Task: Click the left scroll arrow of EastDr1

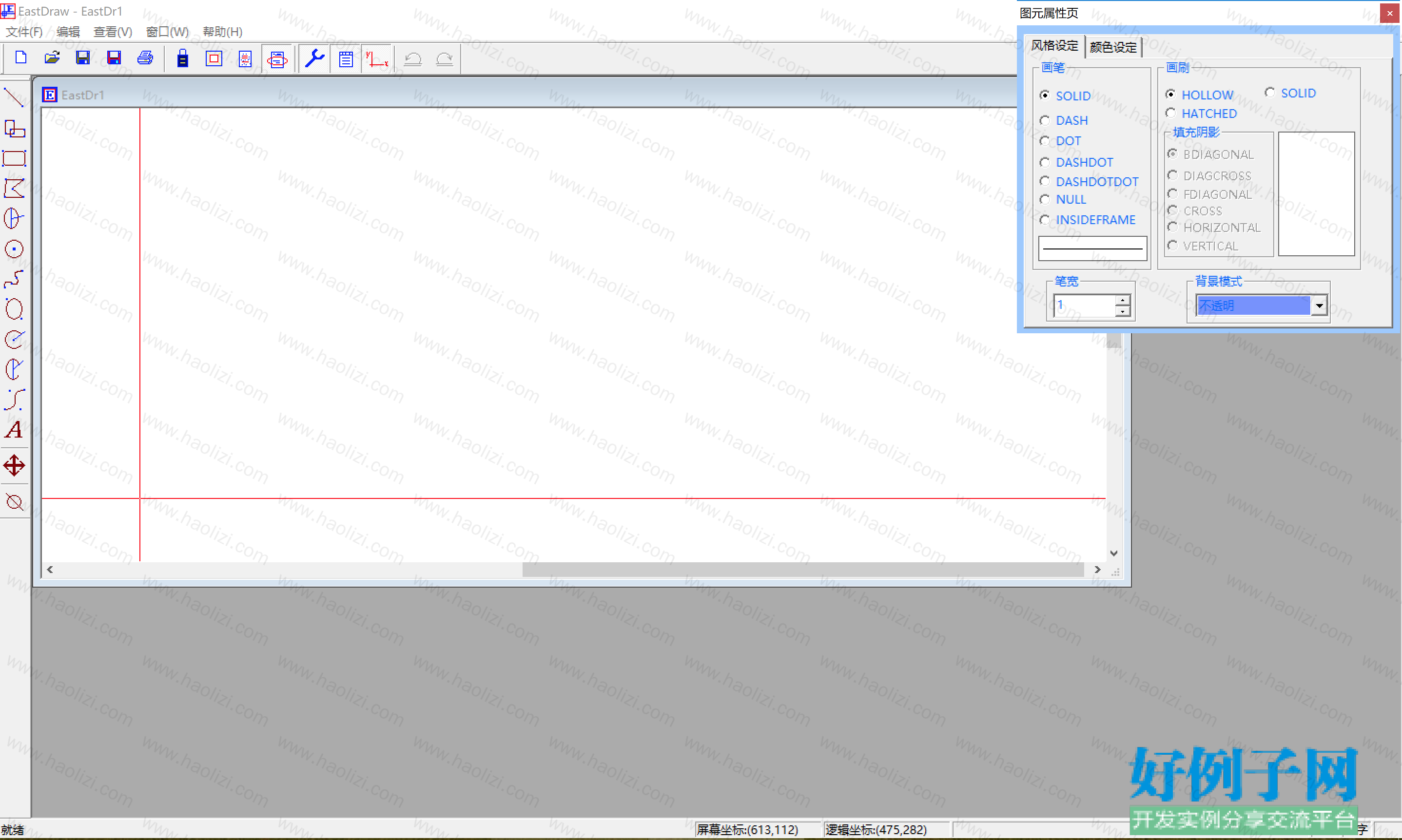Action: 50,570
